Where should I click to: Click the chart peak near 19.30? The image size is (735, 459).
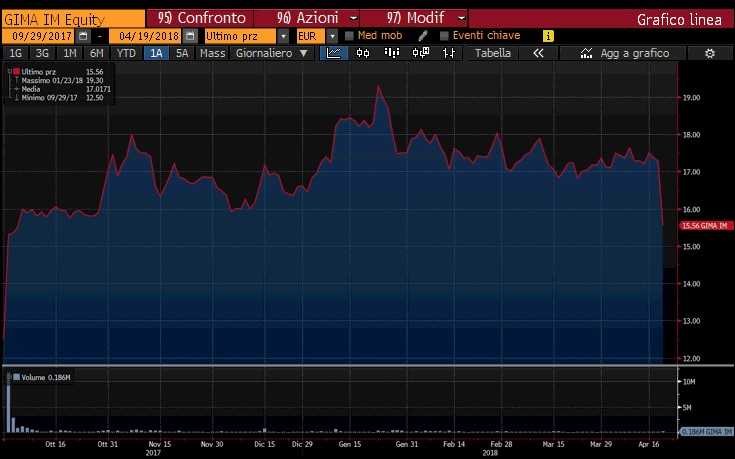379,87
